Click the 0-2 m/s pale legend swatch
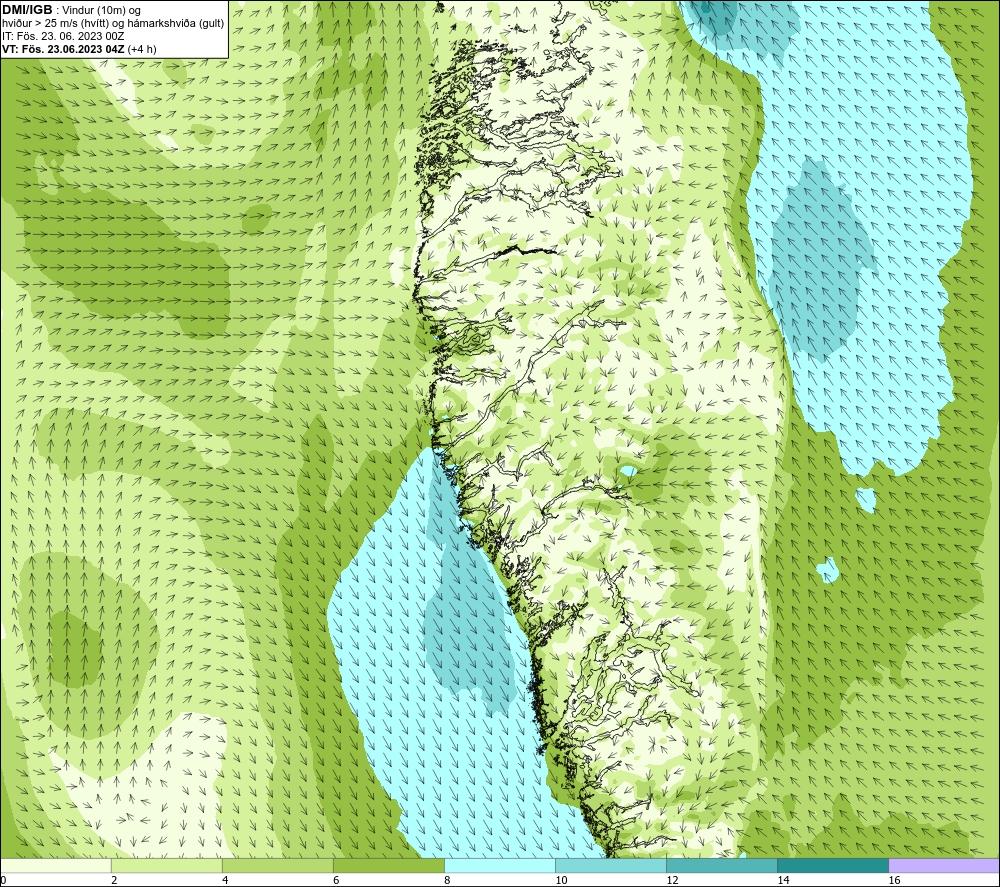This screenshot has width=1000, height=887. (56, 865)
